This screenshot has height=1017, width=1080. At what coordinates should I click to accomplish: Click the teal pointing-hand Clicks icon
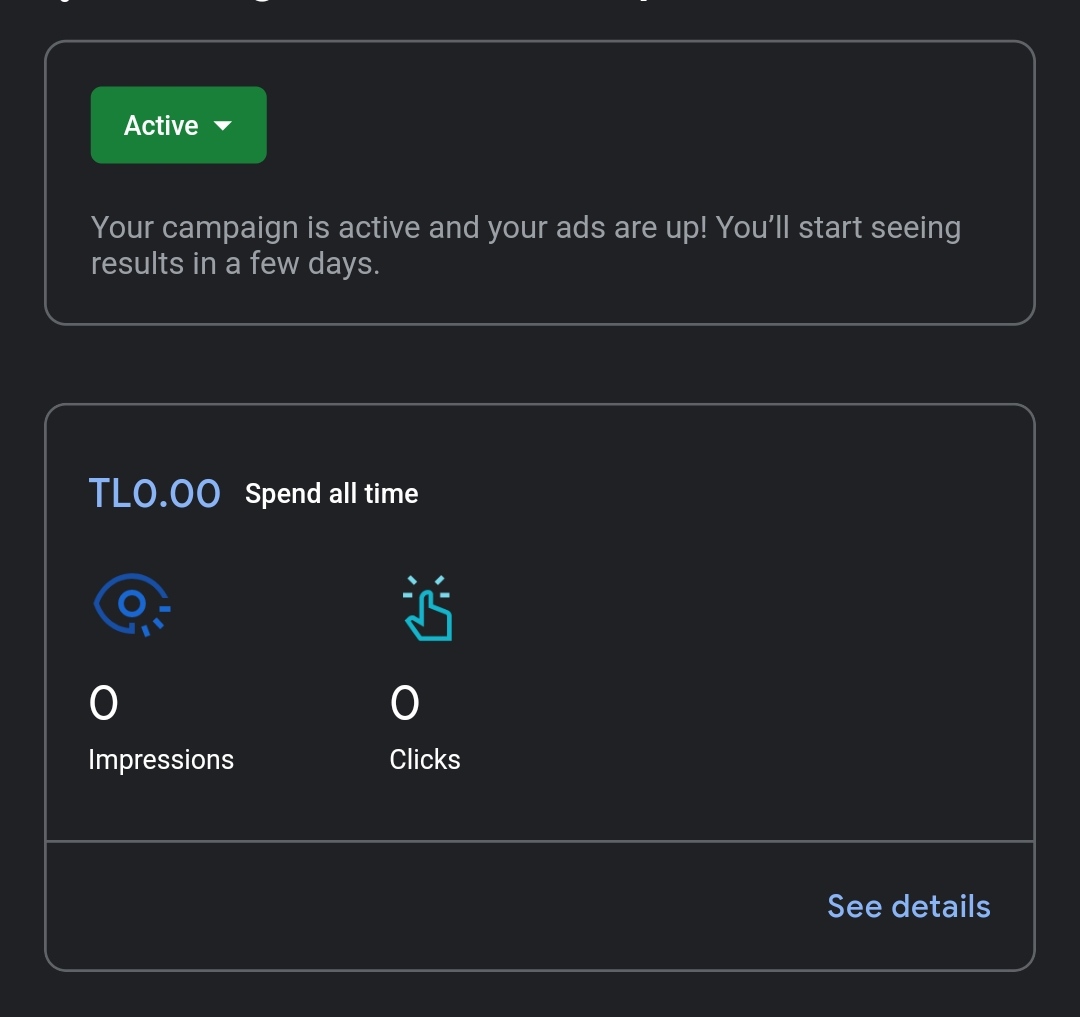[428, 608]
